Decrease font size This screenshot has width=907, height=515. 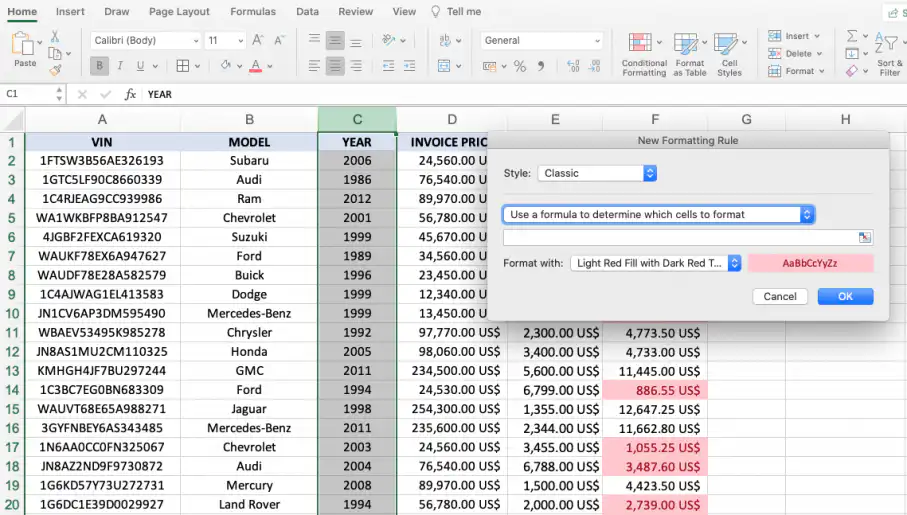tap(279, 40)
